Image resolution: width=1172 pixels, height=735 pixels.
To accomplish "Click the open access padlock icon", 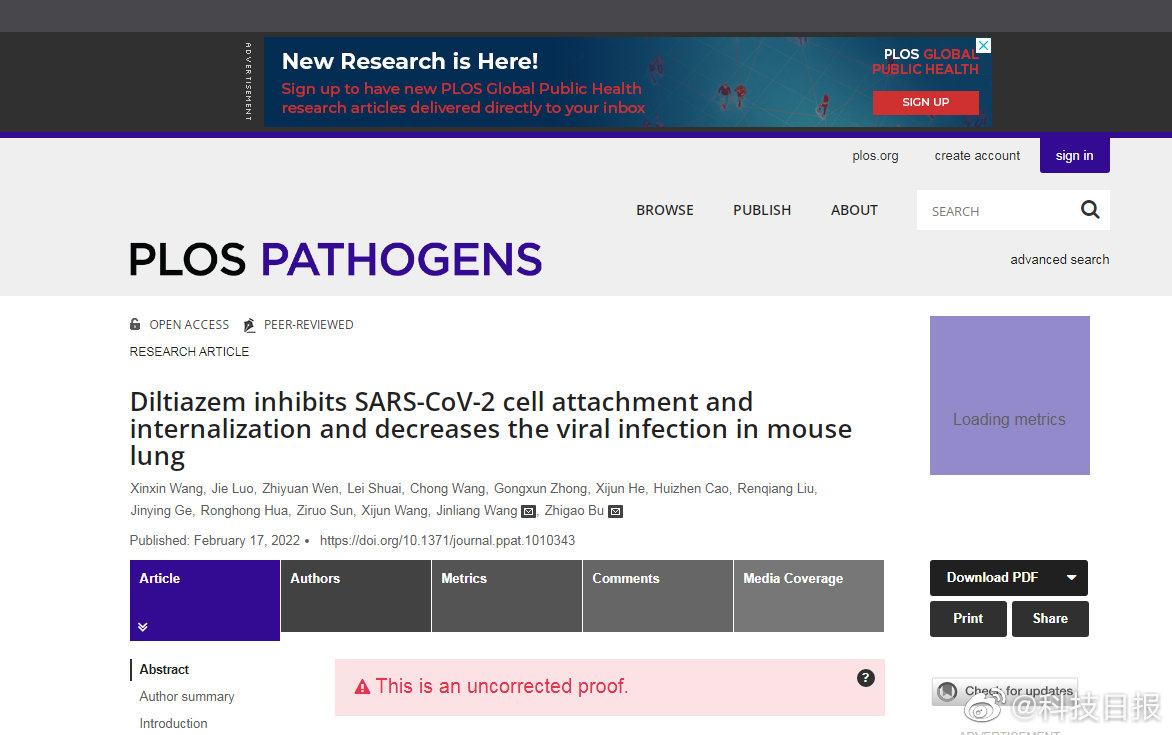I will pos(135,324).
